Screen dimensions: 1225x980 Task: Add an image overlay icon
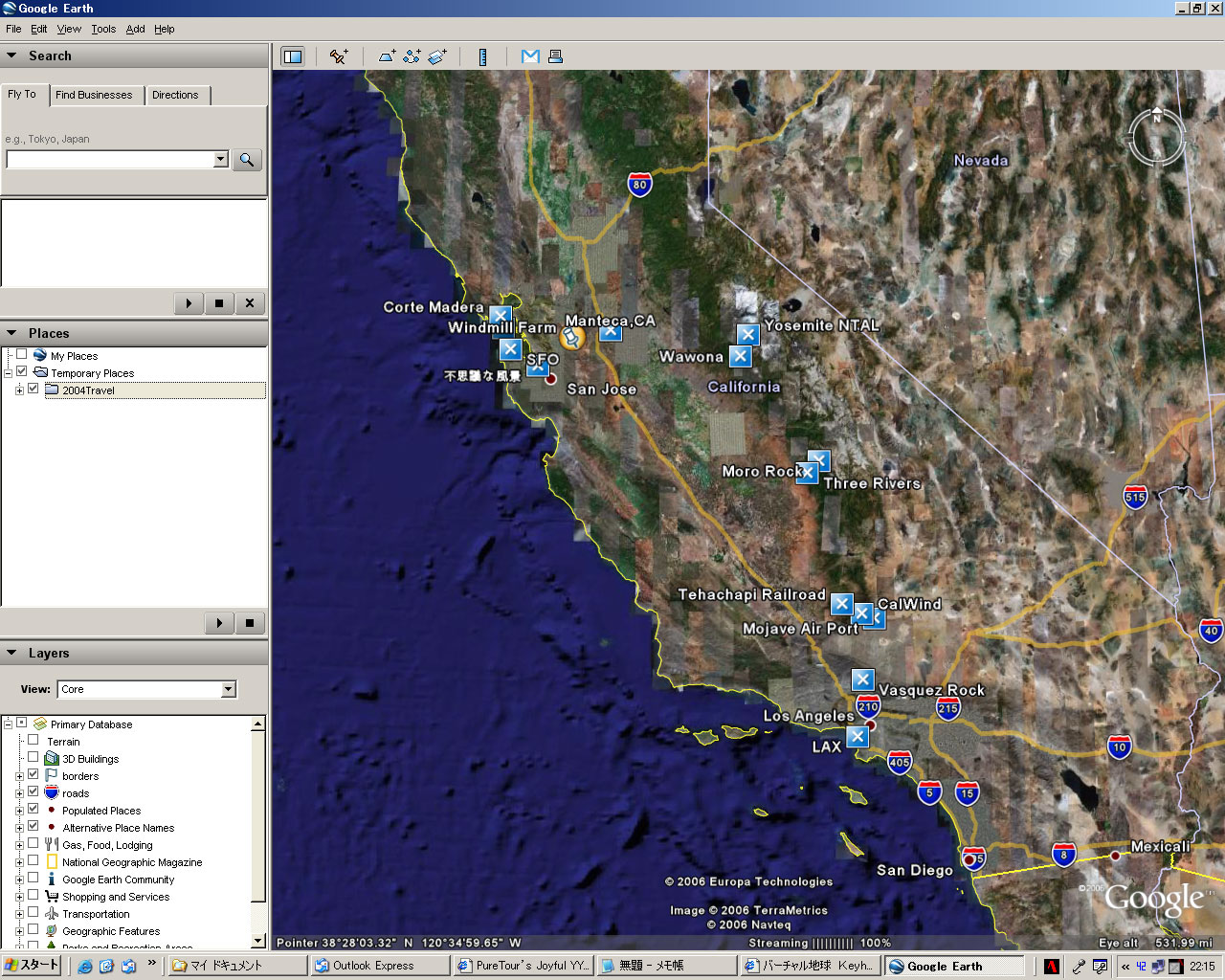437,56
